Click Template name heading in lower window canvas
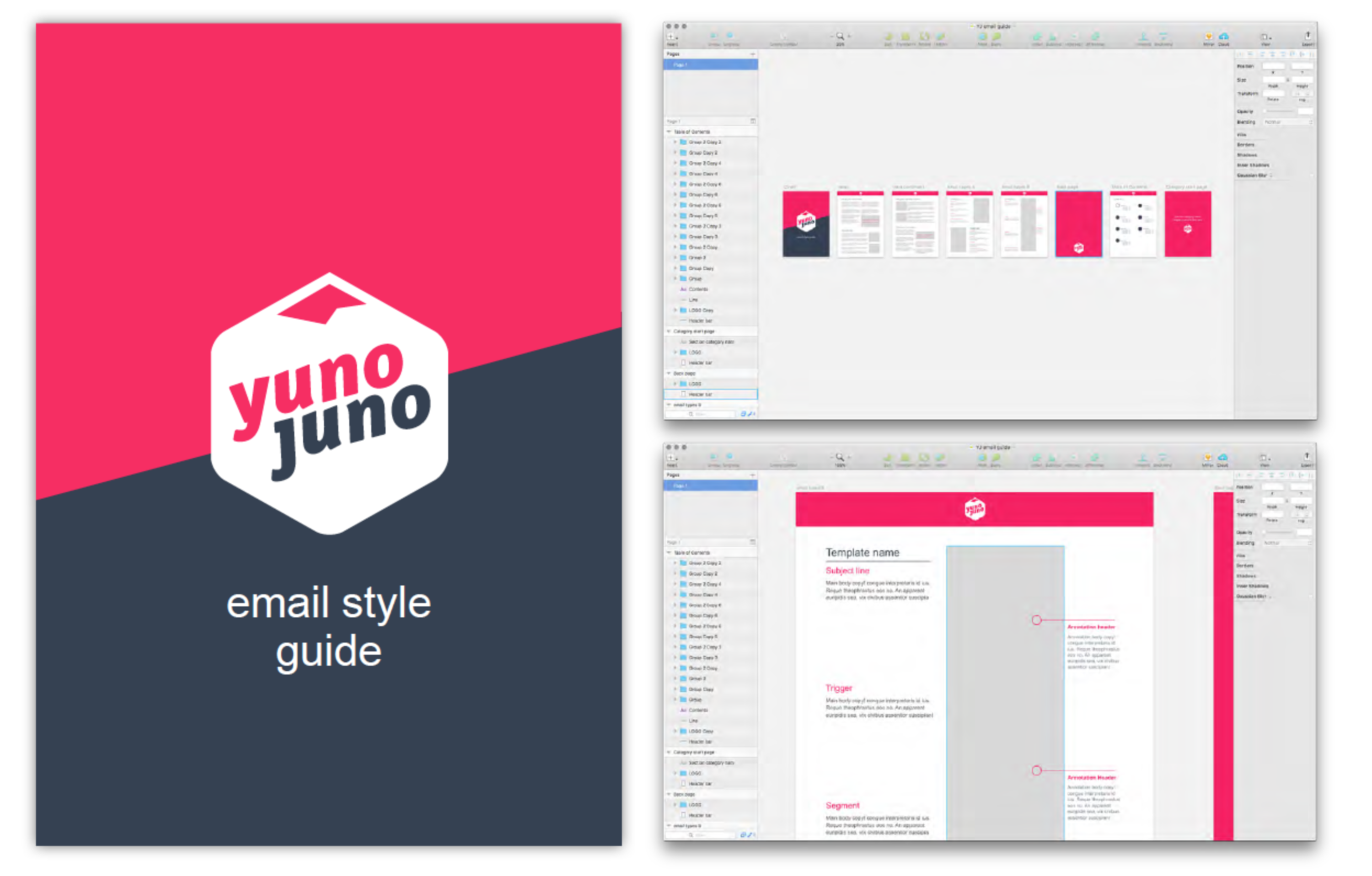 pos(863,552)
